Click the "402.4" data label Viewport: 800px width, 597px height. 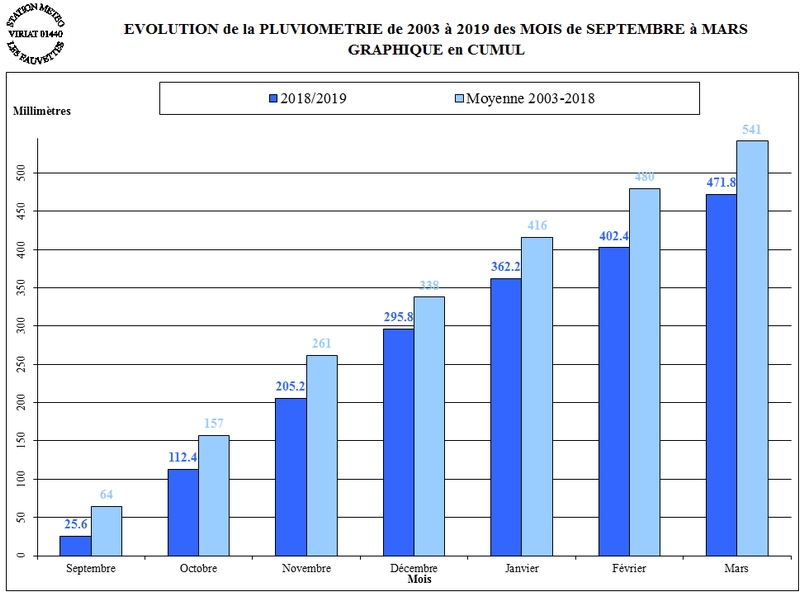614,236
